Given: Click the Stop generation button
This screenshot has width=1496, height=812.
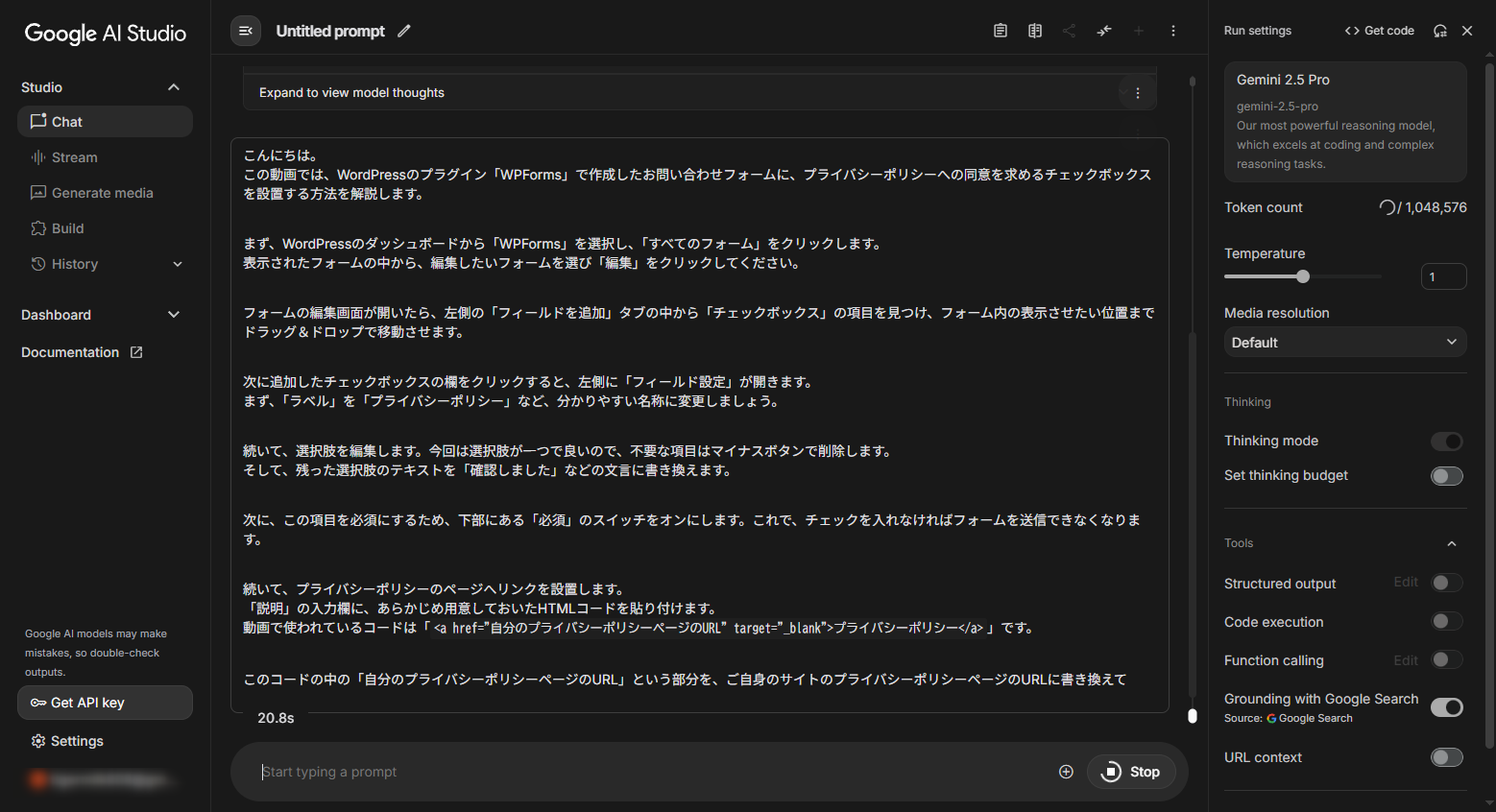Looking at the screenshot, I should tap(1131, 772).
